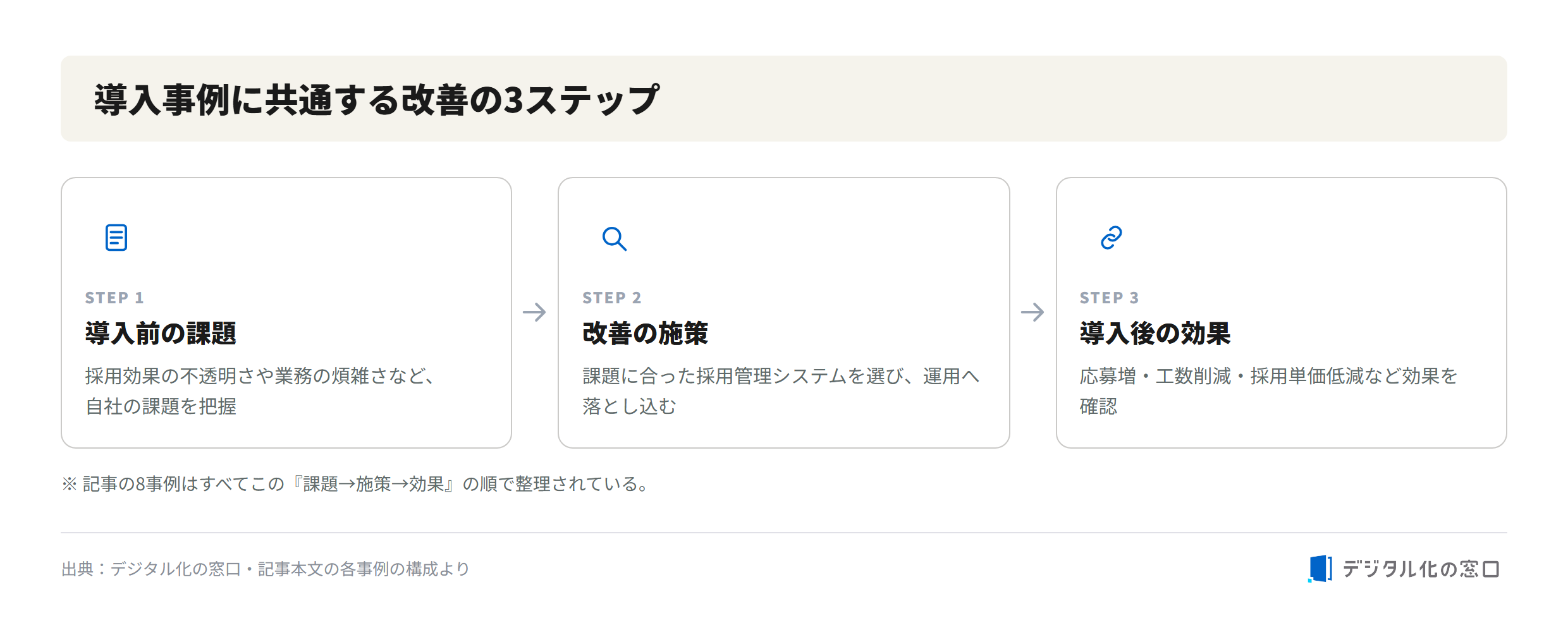The width and height of the screenshot is (1568, 642).
Task: Click the arrow between Step 2 and Step 3
Action: [1032, 312]
